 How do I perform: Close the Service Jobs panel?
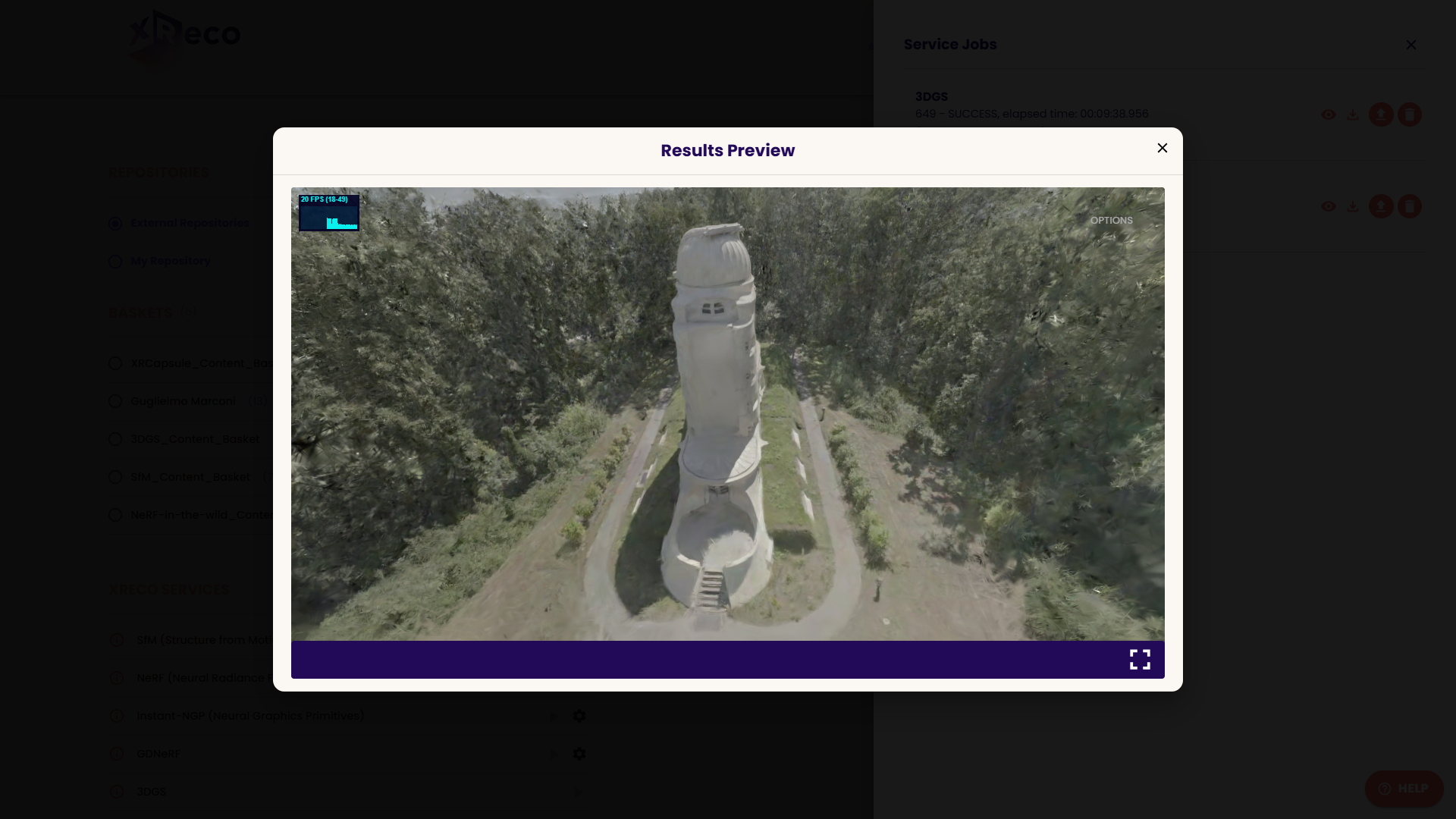[1410, 45]
